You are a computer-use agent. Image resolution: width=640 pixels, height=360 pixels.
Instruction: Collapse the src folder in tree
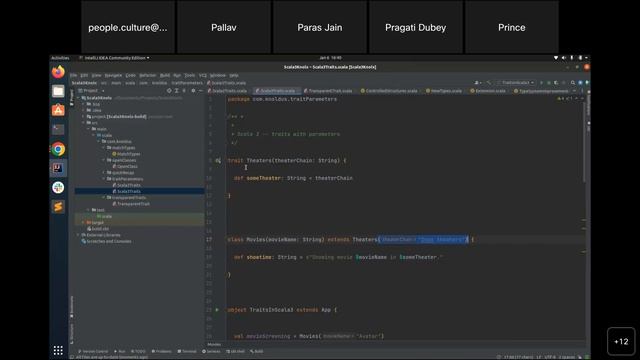(x=84, y=123)
